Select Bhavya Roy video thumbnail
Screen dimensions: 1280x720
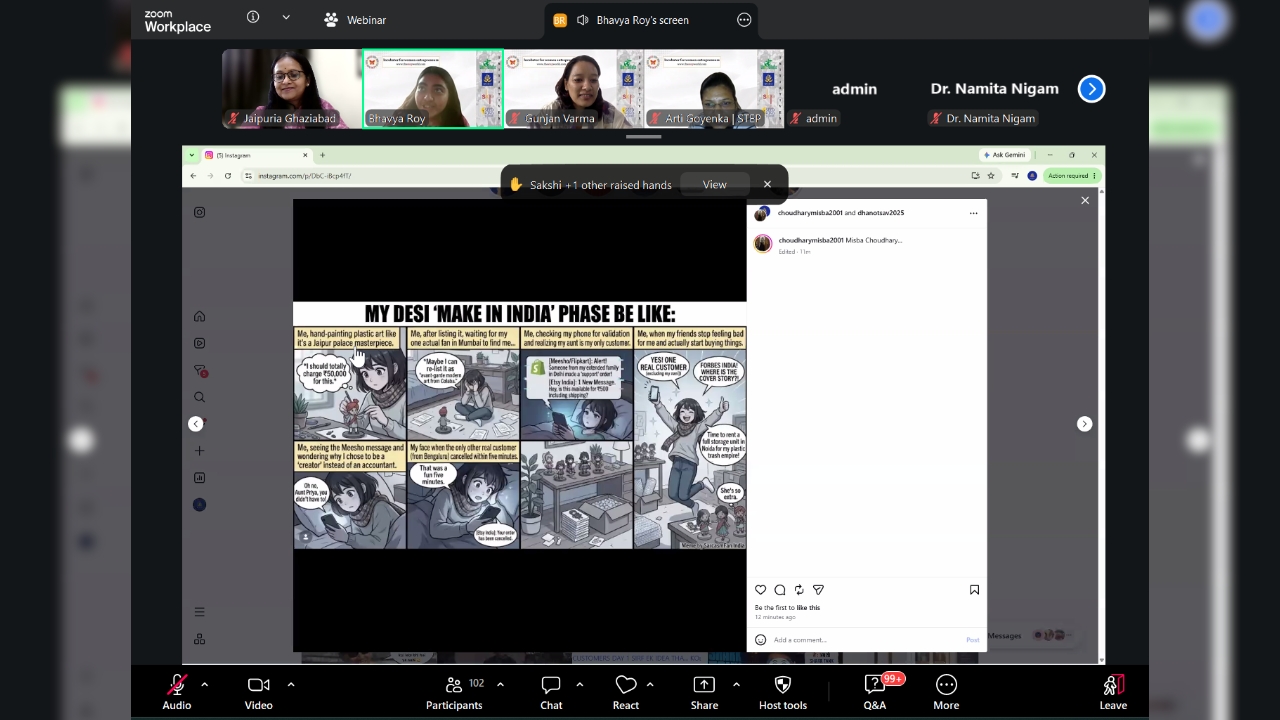coord(432,89)
